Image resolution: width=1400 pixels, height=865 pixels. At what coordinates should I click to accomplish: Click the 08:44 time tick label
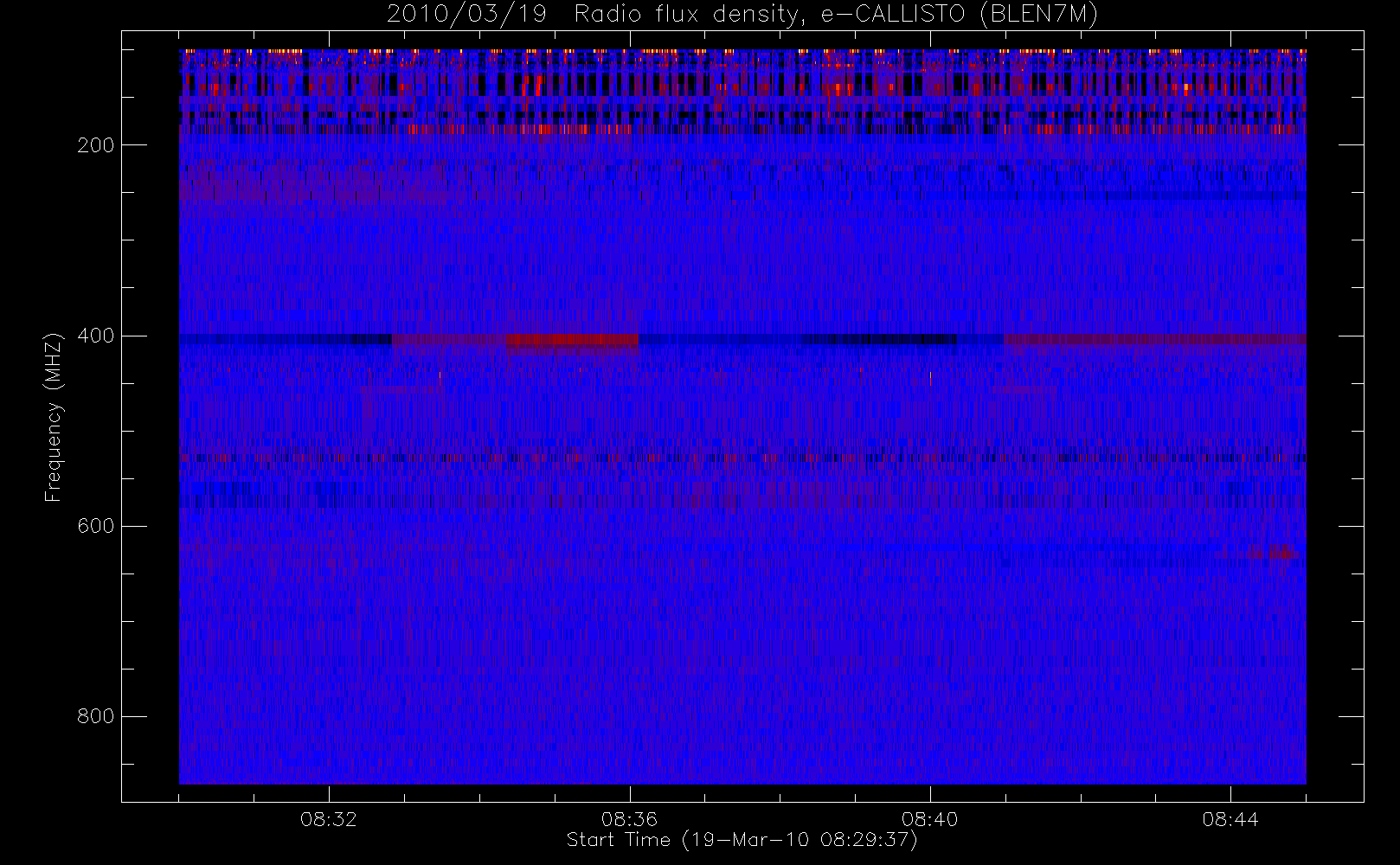pyautogui.click(x=1230, y=819)
